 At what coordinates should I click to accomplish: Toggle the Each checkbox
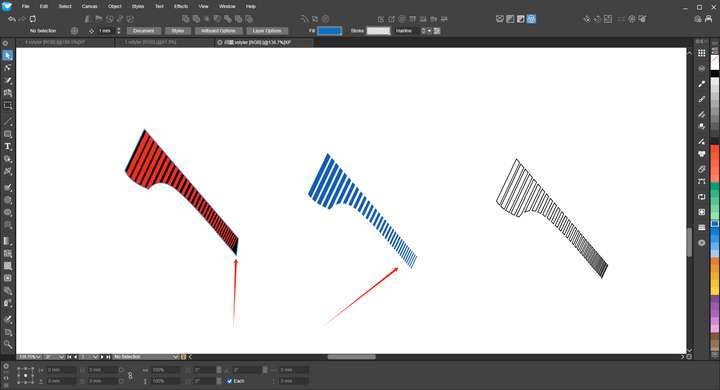tap(229, 381)
